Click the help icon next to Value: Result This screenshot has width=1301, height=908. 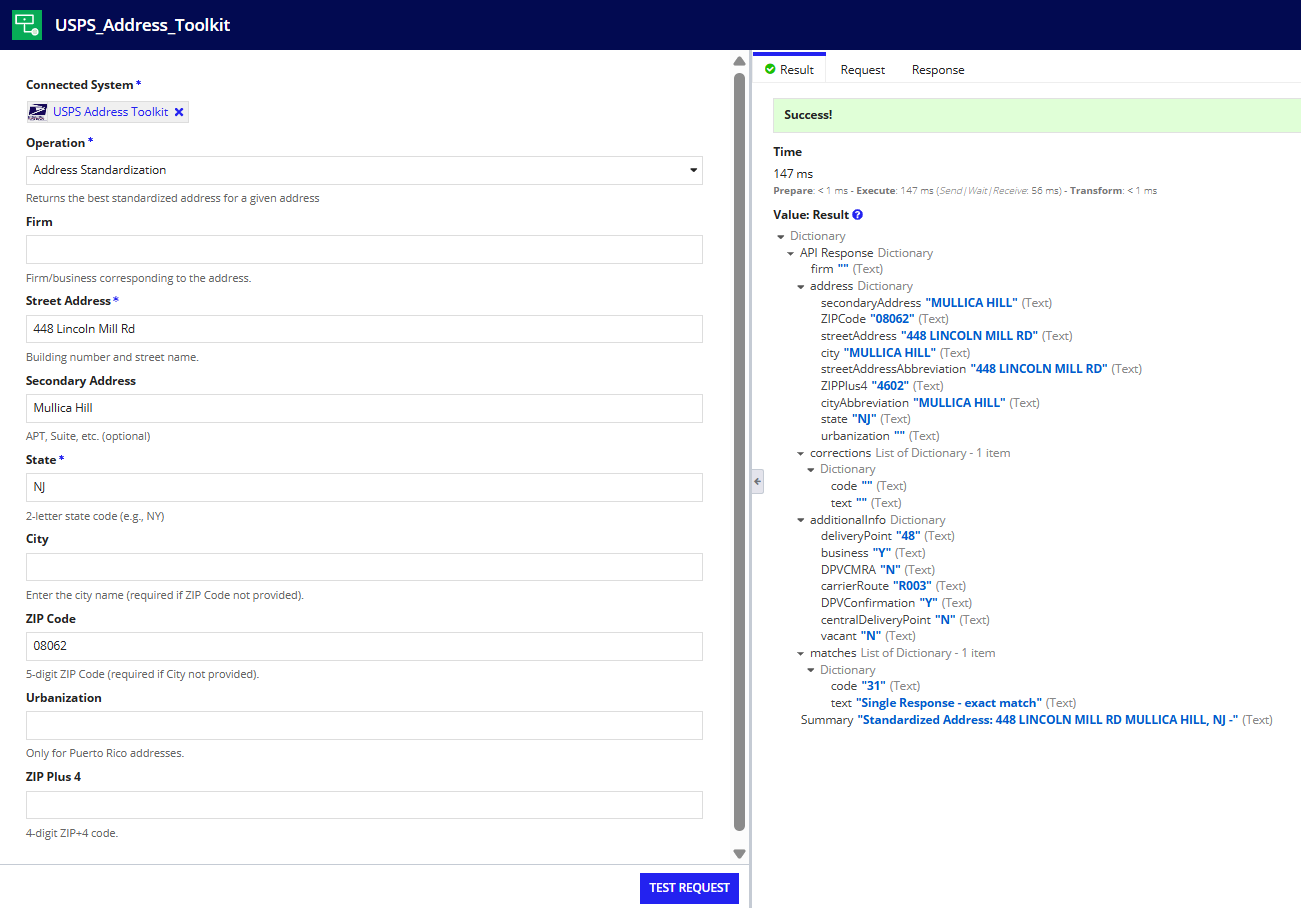pyautogui.click(x=858, y=215)
